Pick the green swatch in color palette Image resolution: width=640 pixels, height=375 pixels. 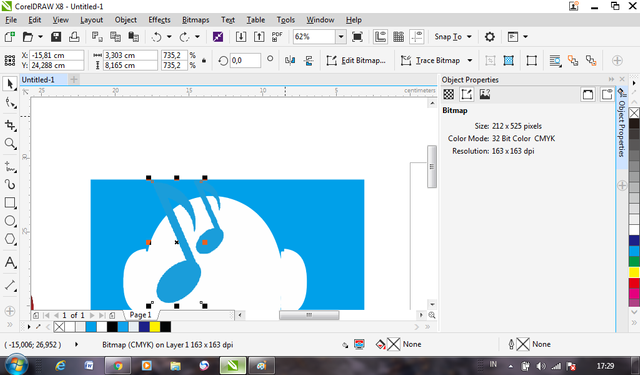click(x=634, y=262)
